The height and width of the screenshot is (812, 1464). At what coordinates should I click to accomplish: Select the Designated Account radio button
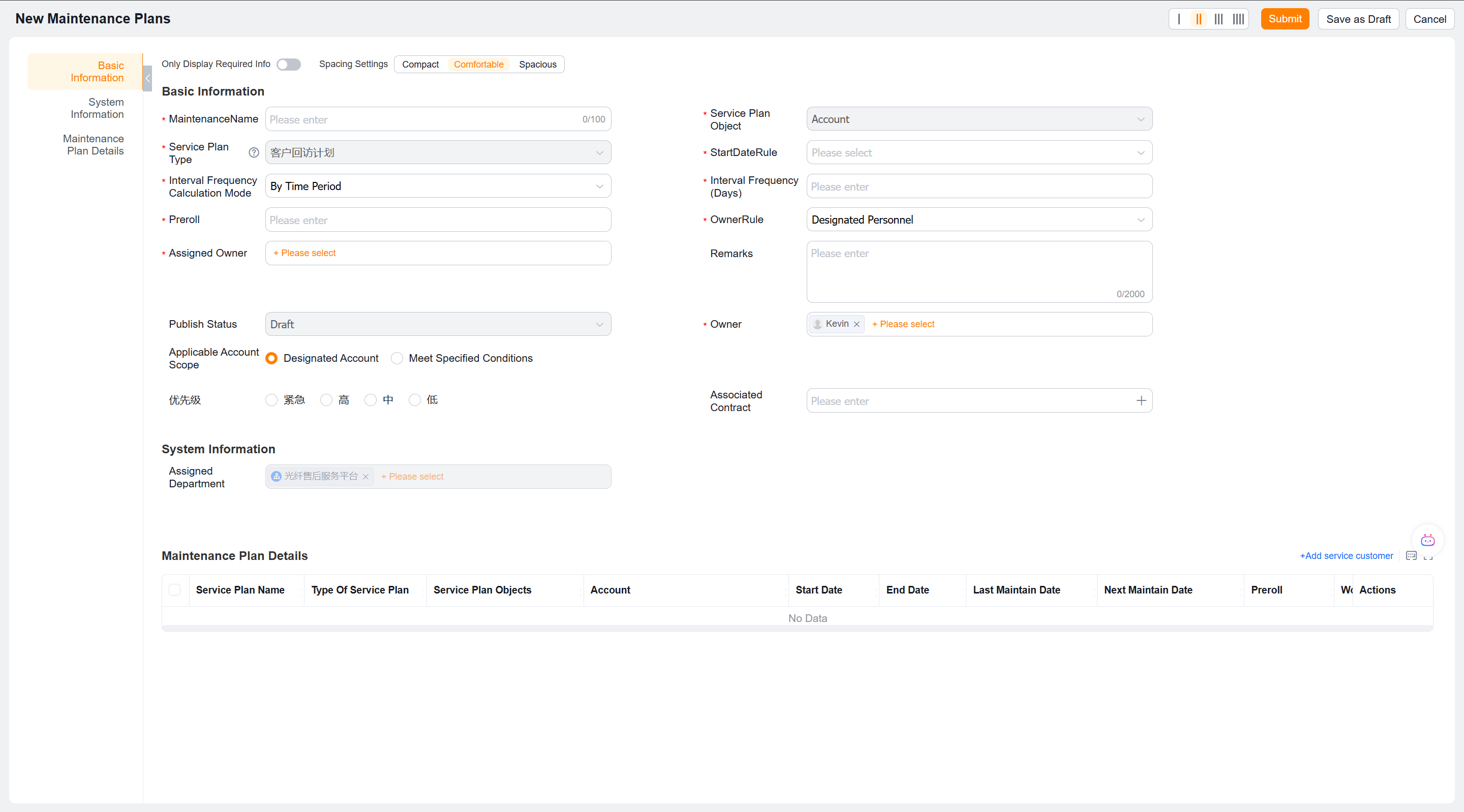pos(271,358)
